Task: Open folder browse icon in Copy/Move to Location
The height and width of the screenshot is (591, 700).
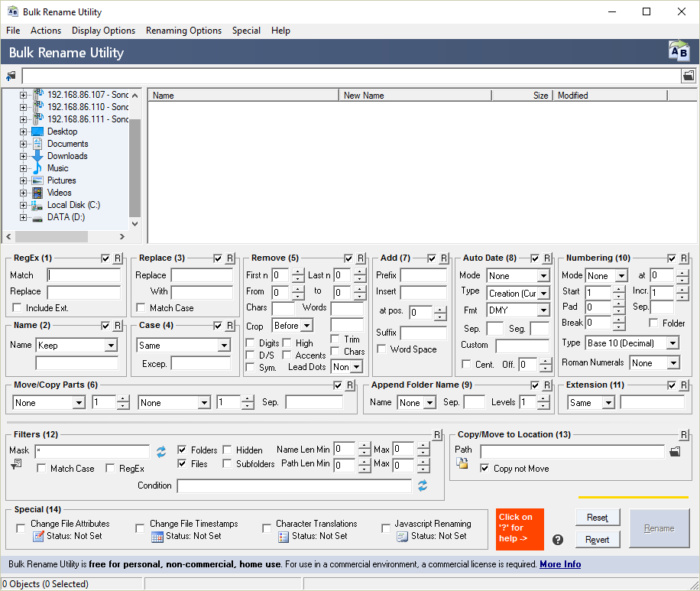Action: pyautogui.click(x=675, y=452)
